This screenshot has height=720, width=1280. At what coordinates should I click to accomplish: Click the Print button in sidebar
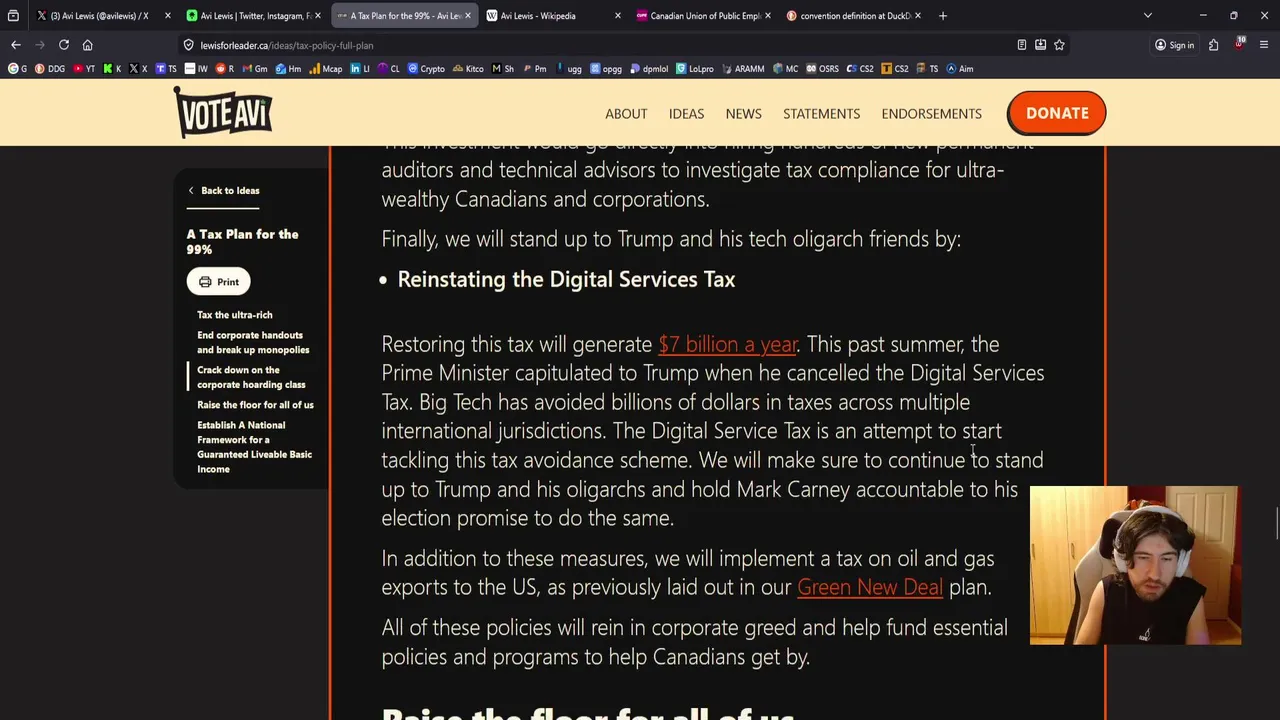(x=218, y=282)
